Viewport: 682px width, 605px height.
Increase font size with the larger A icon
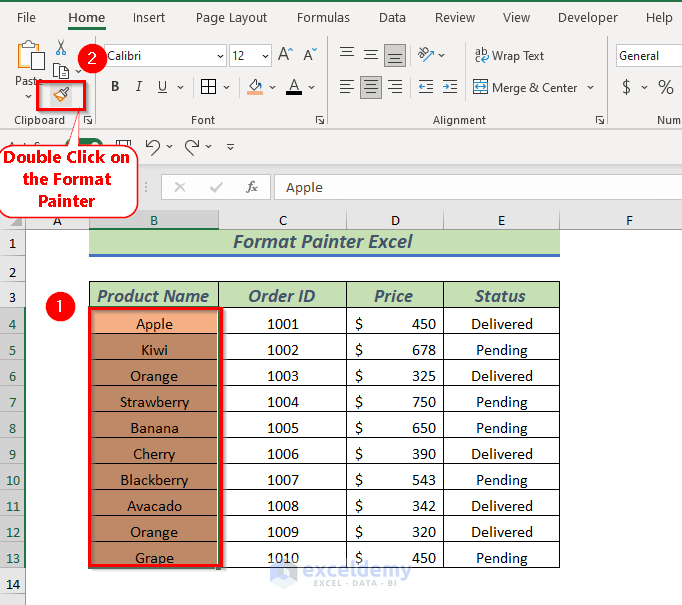285,55
